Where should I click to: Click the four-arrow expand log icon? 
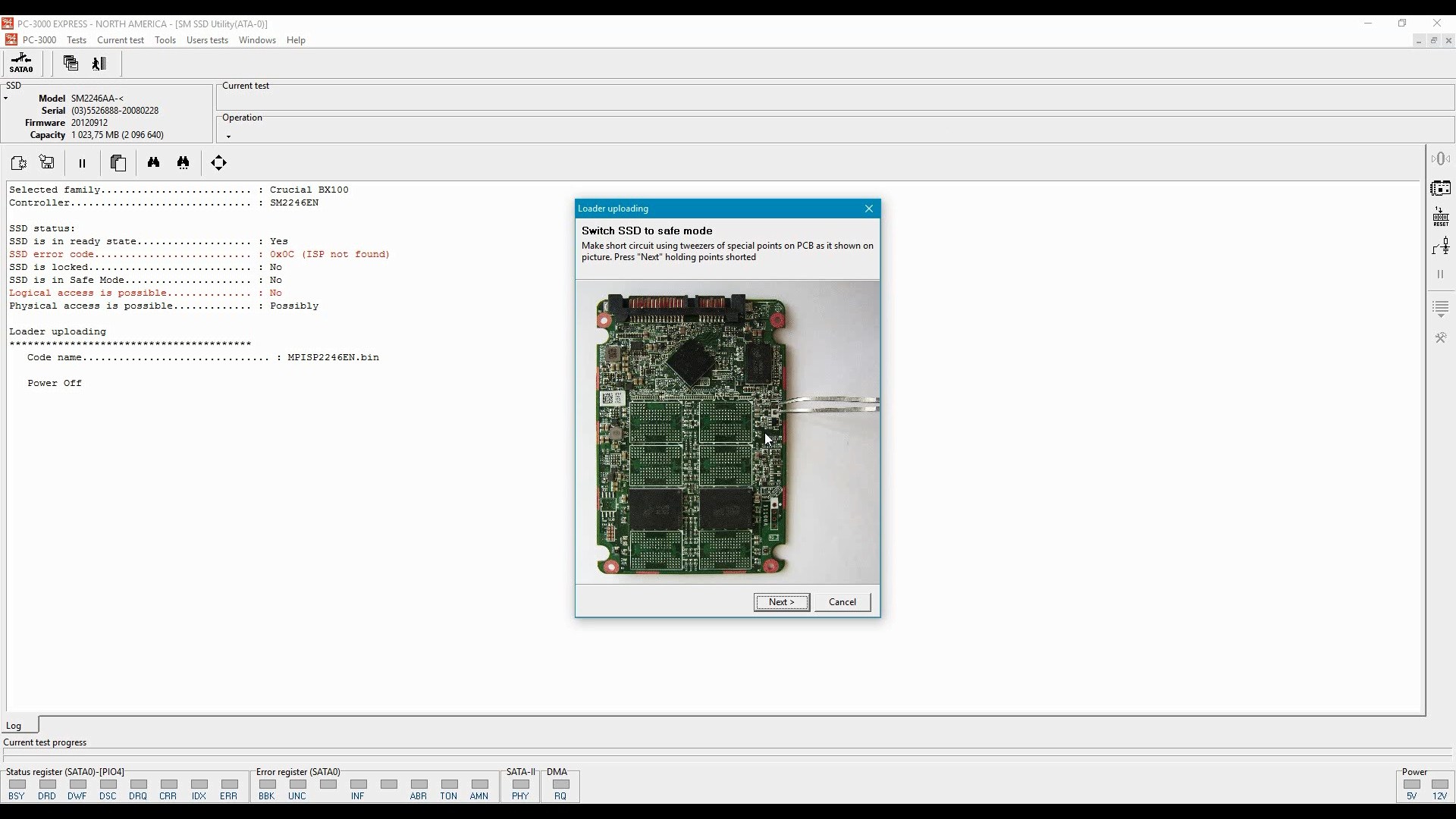(x=218, y=162)
